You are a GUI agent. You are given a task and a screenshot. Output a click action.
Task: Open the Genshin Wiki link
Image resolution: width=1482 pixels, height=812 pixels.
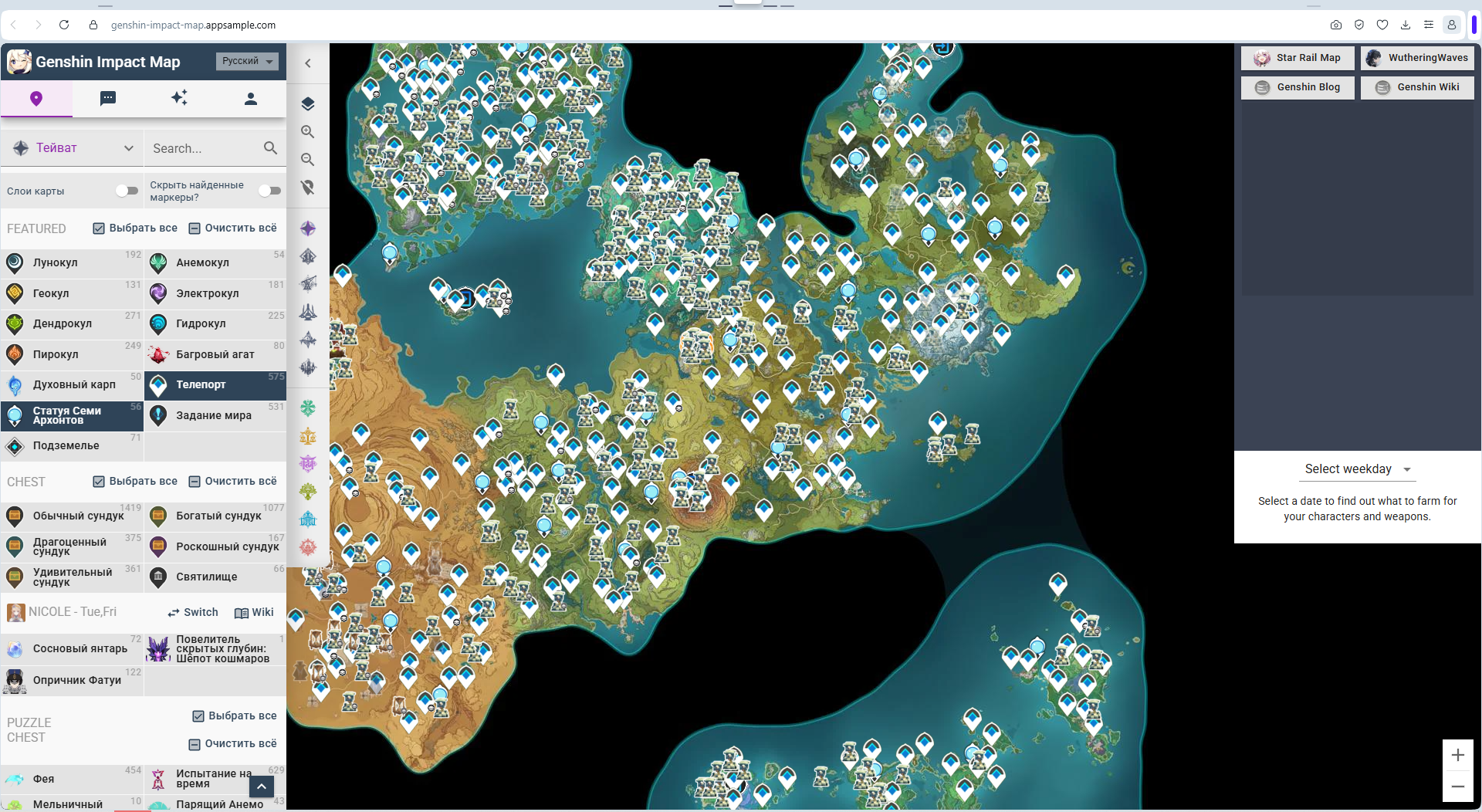(x=1417, y=87)
